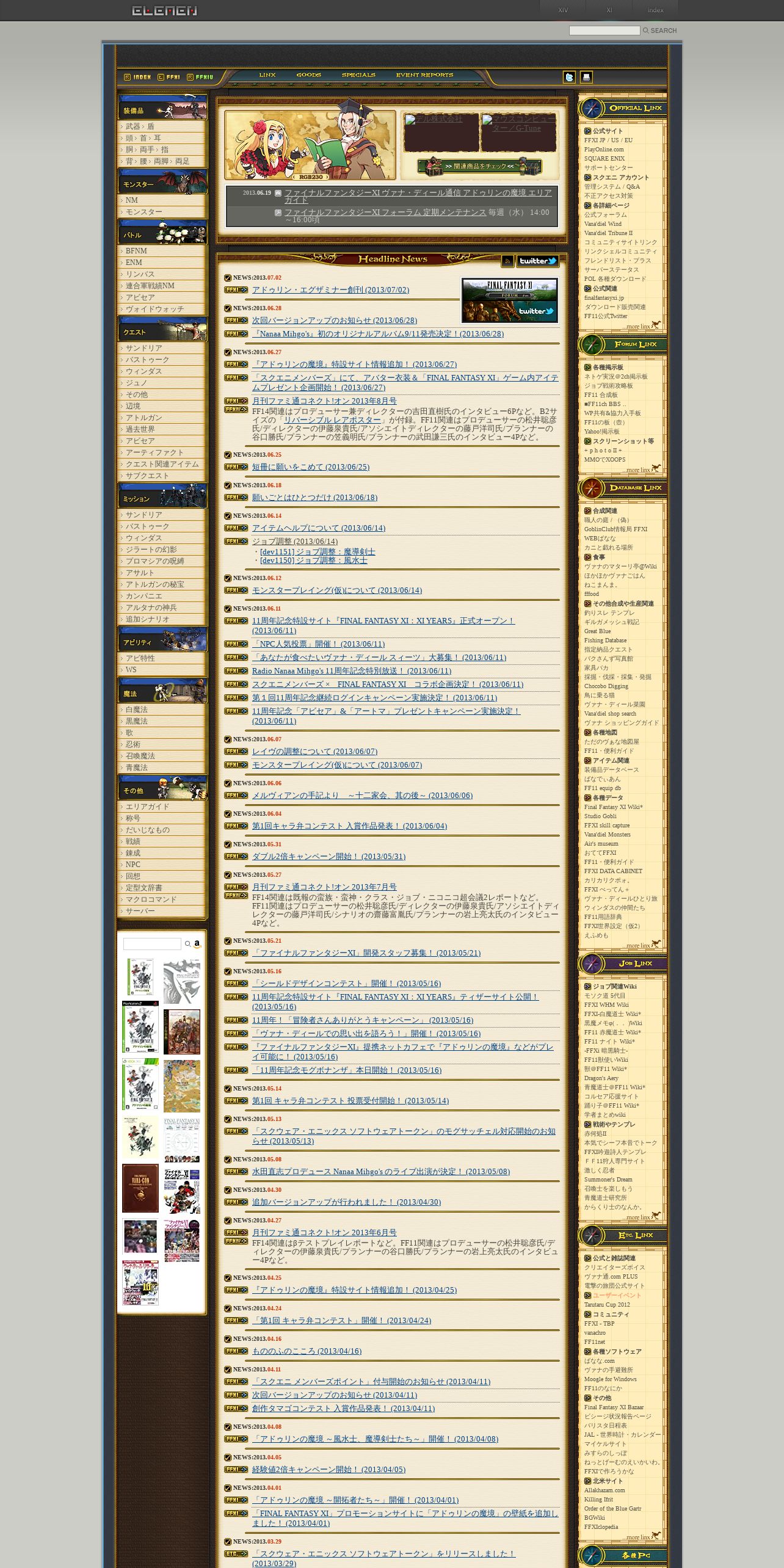
Task: Open ヴァナ・ディール通信 アドゥリンの魔境 エリアガイド headline
Action: coord(418,196)
